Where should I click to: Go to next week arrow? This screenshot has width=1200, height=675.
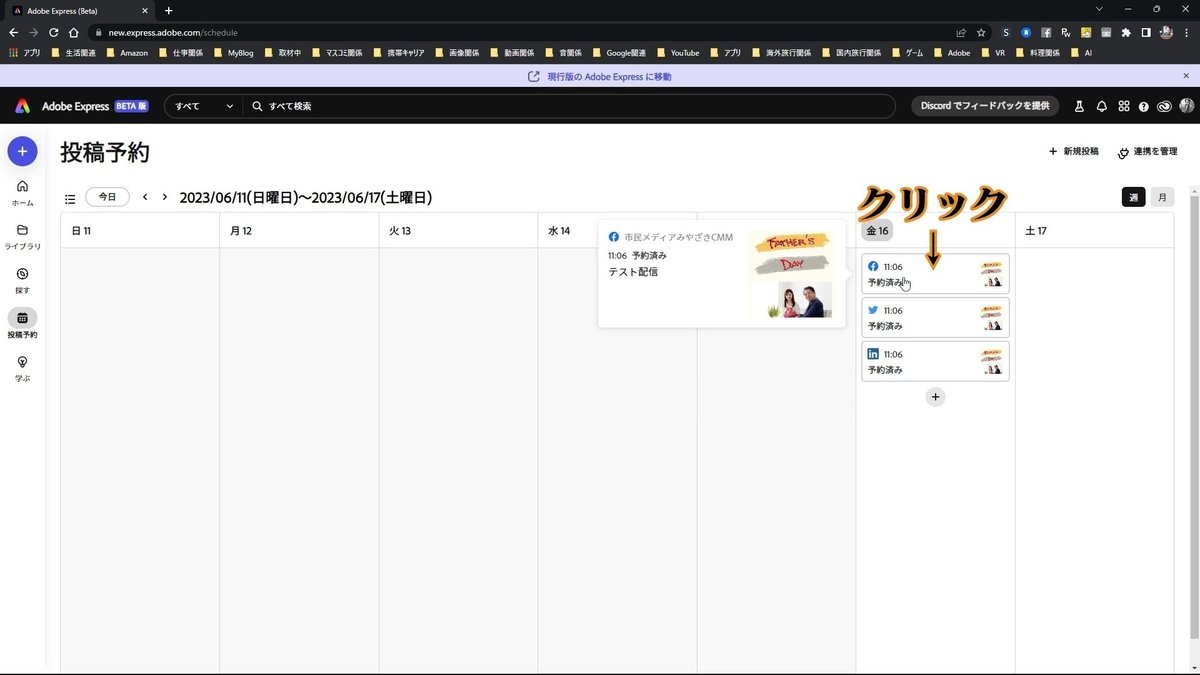[x=165, y=197]
